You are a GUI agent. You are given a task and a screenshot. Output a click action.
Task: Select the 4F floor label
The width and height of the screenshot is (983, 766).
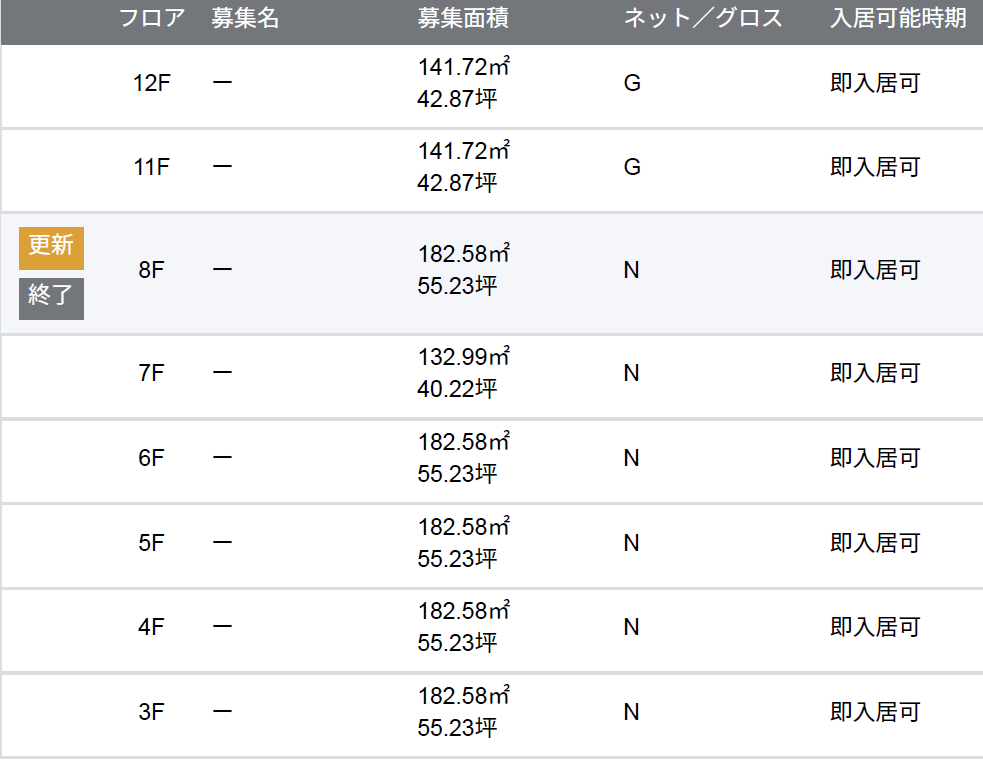point(151,628)
